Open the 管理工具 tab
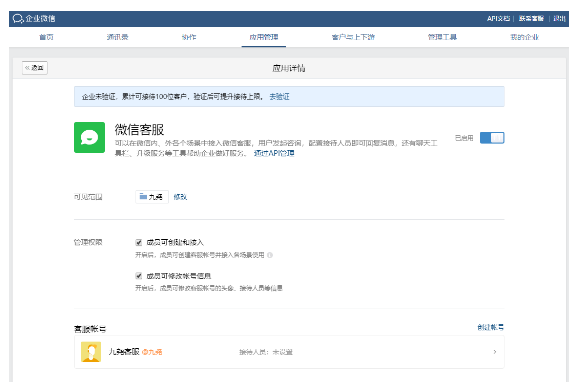 pyautogui.click(x=442, y=37)
